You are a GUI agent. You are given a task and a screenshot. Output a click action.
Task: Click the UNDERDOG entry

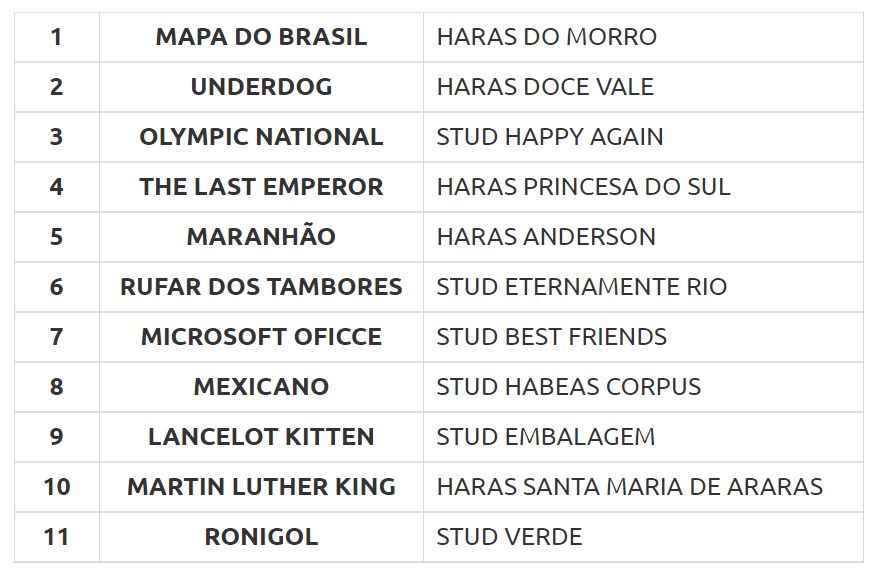click(261, 87)
